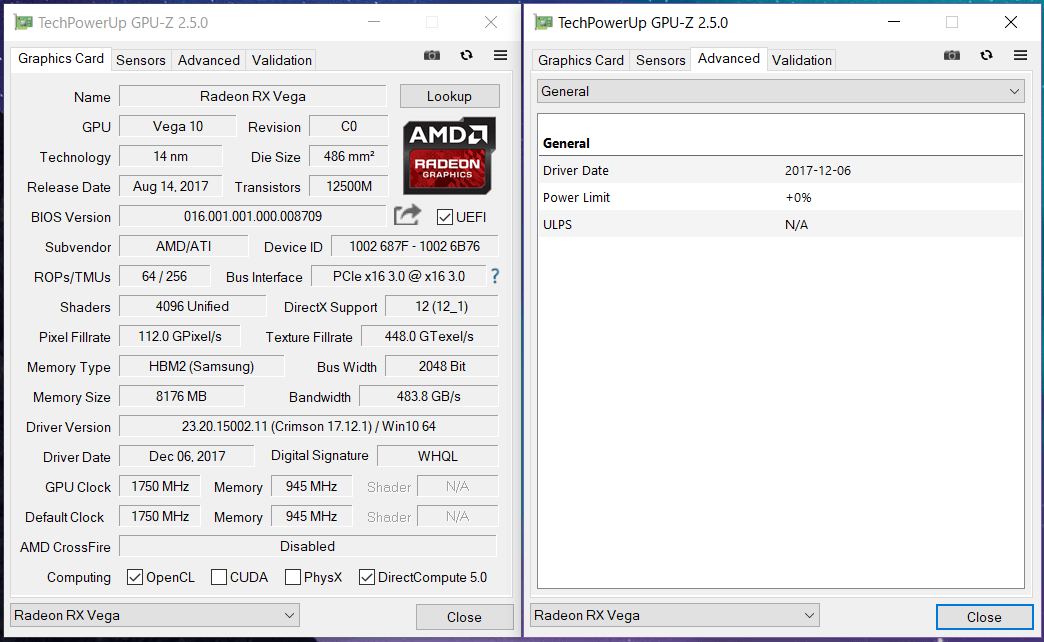Viewport: 1044px width, 642px height.
Task: Open the hamburger menu in right GPU-Z window
Action: 1020,55
